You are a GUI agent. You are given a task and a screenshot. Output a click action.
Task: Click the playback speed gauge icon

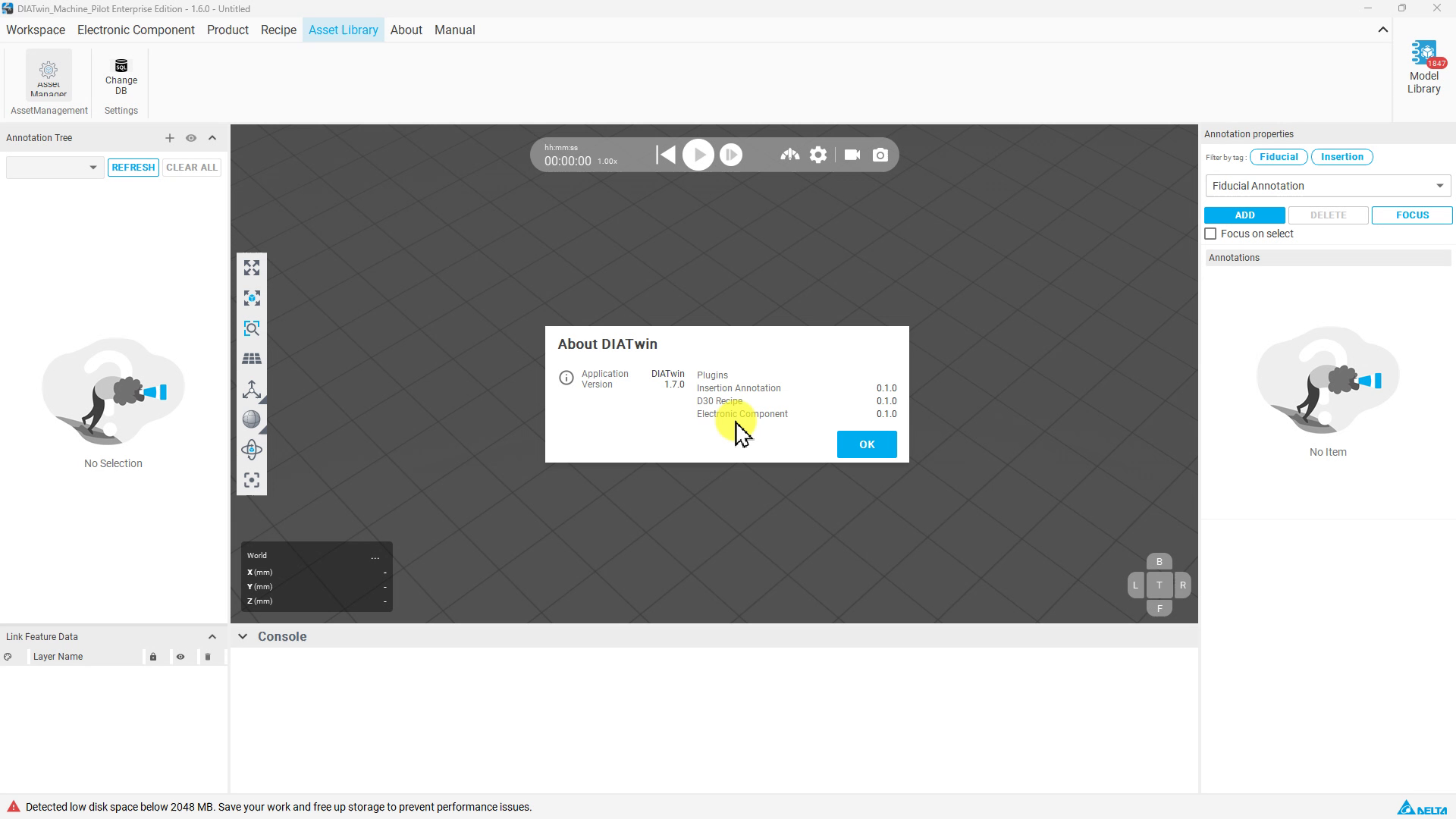789,155
